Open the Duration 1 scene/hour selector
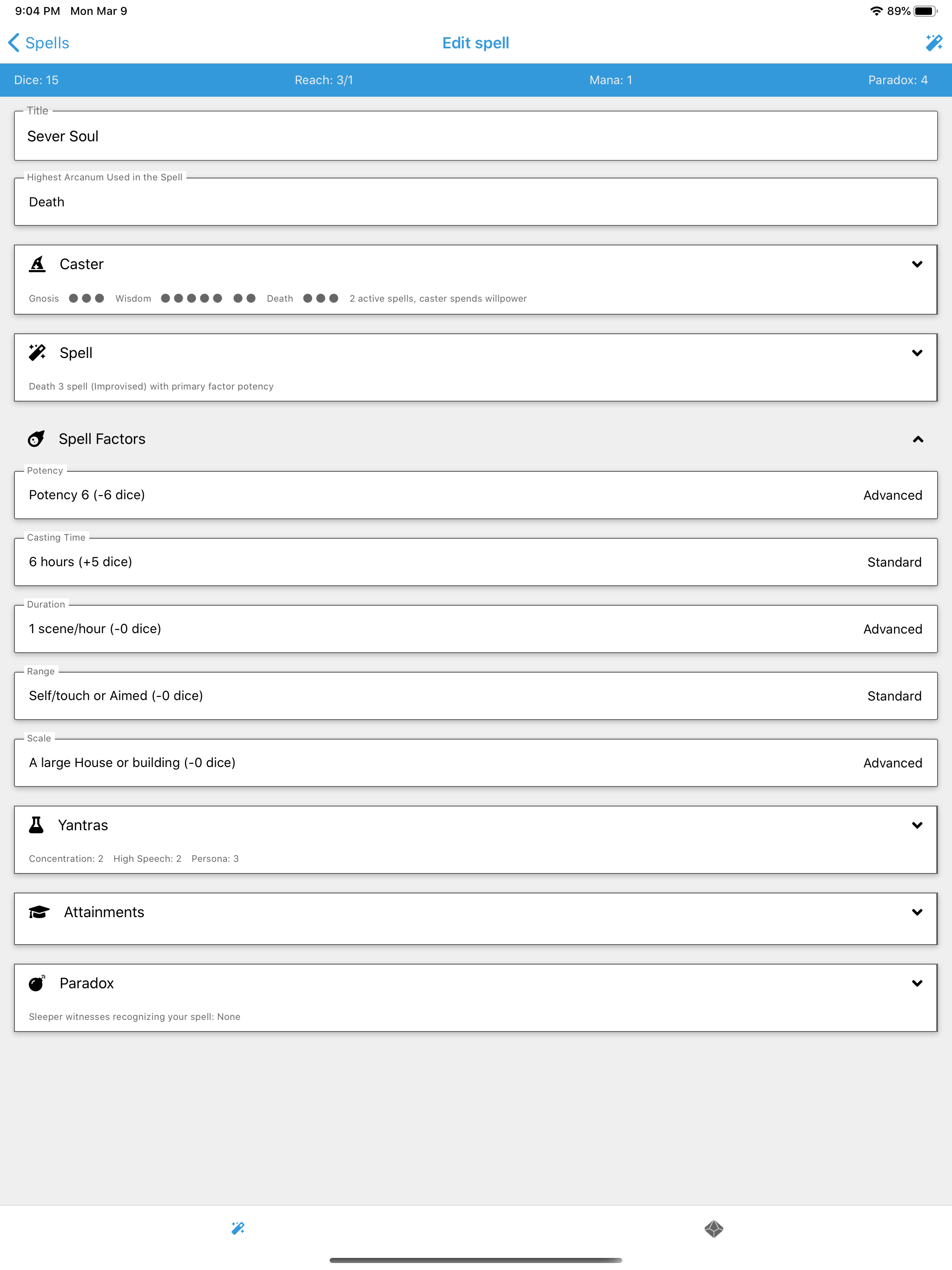 click(476, 628)
